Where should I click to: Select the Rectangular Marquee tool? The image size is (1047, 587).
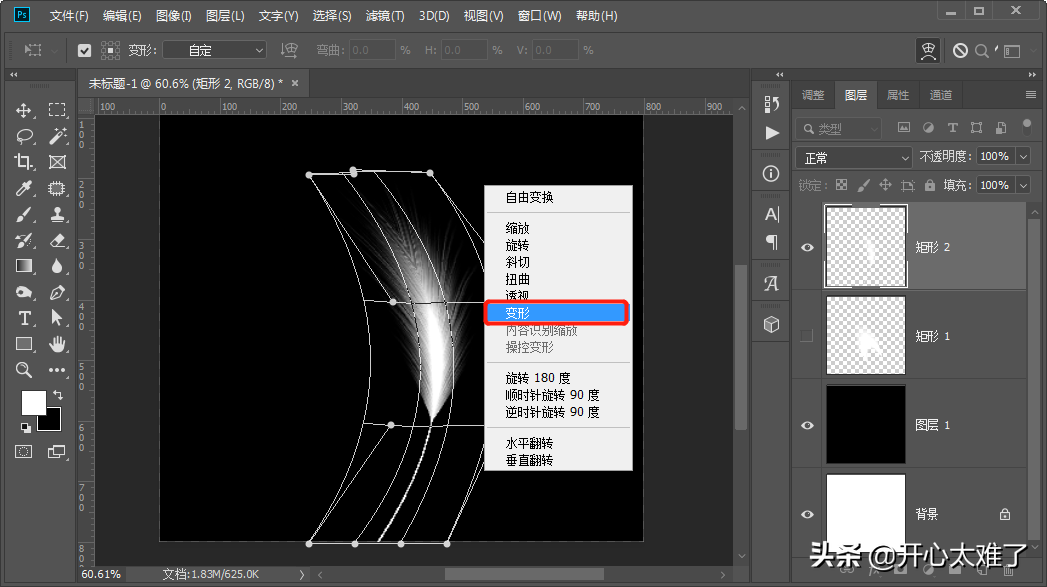coord(57,110)
